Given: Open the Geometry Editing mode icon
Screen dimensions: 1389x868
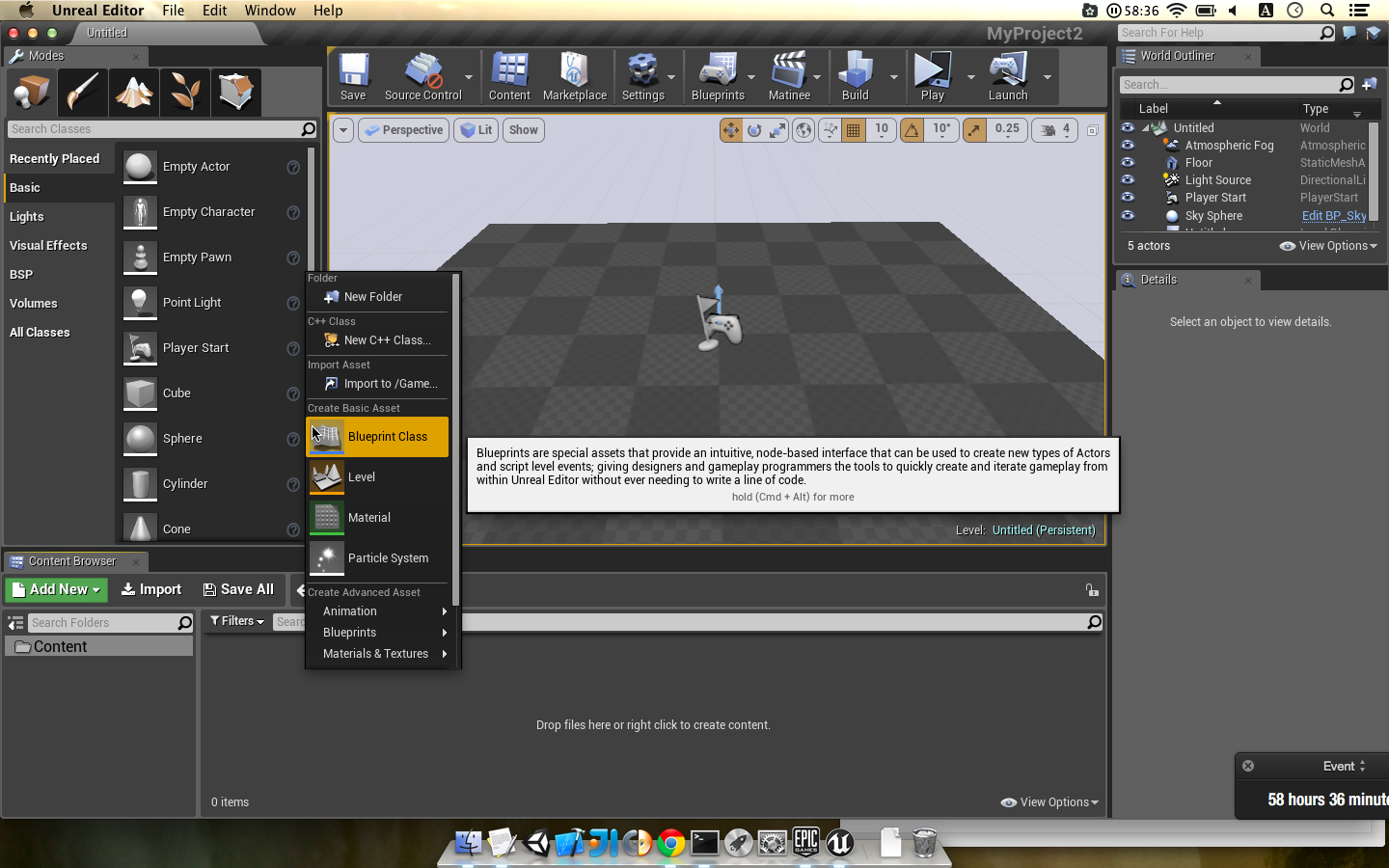Looking at the screenshot, I should [236, 93].
